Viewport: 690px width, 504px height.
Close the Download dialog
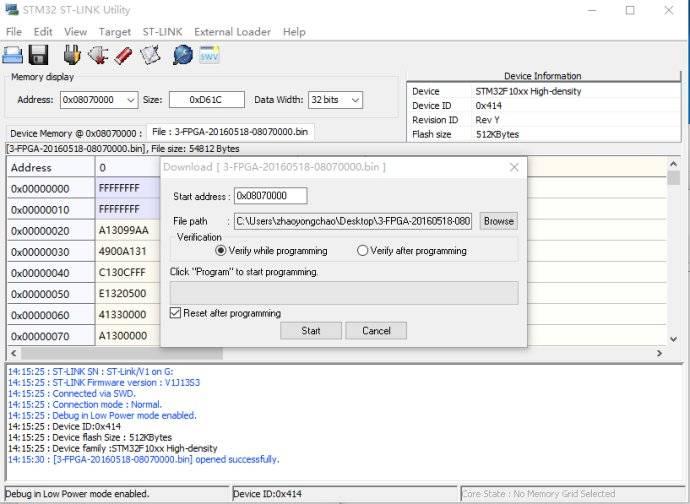(514, 167)
